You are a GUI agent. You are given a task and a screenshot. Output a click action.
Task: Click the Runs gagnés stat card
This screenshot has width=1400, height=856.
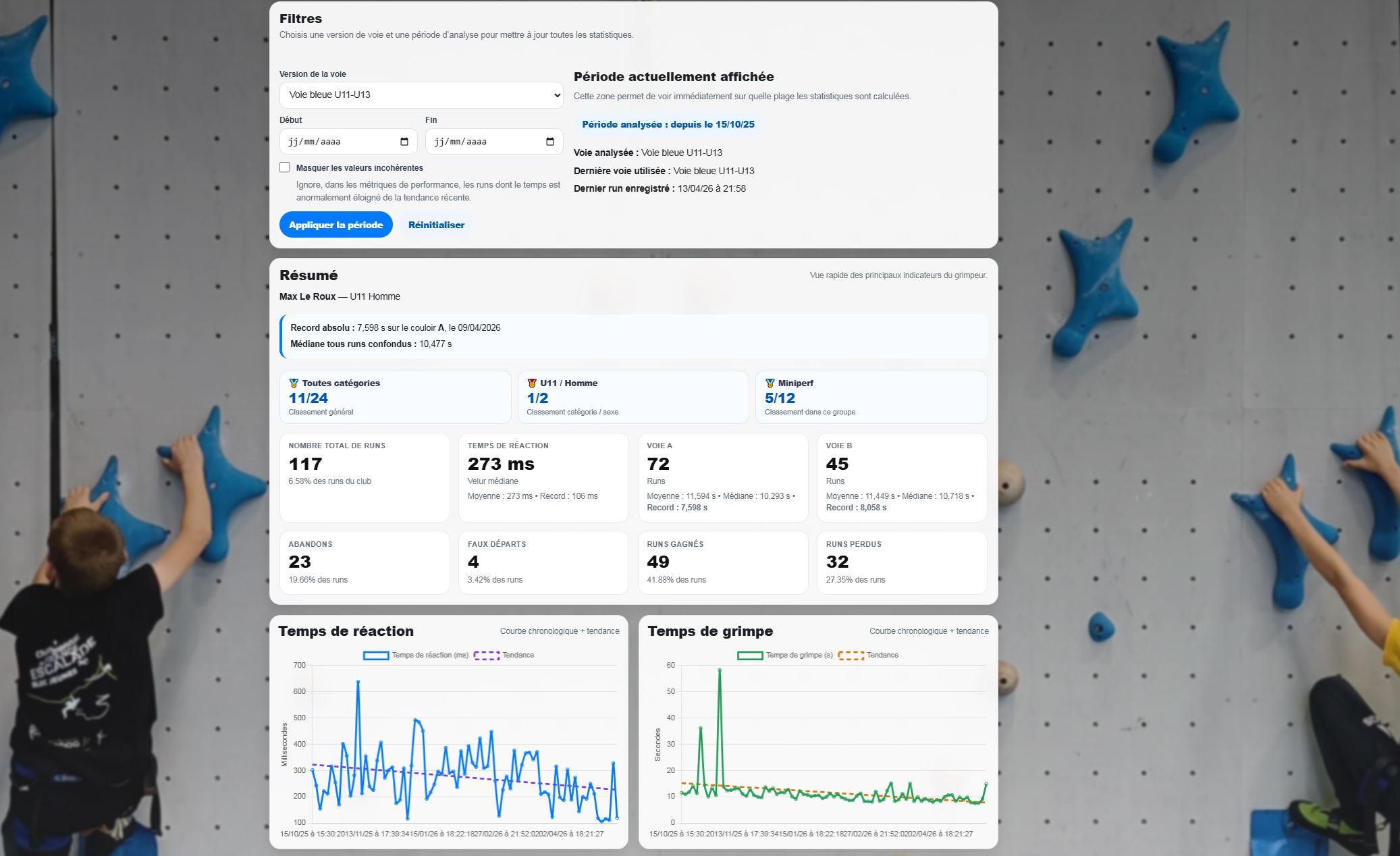722,562
